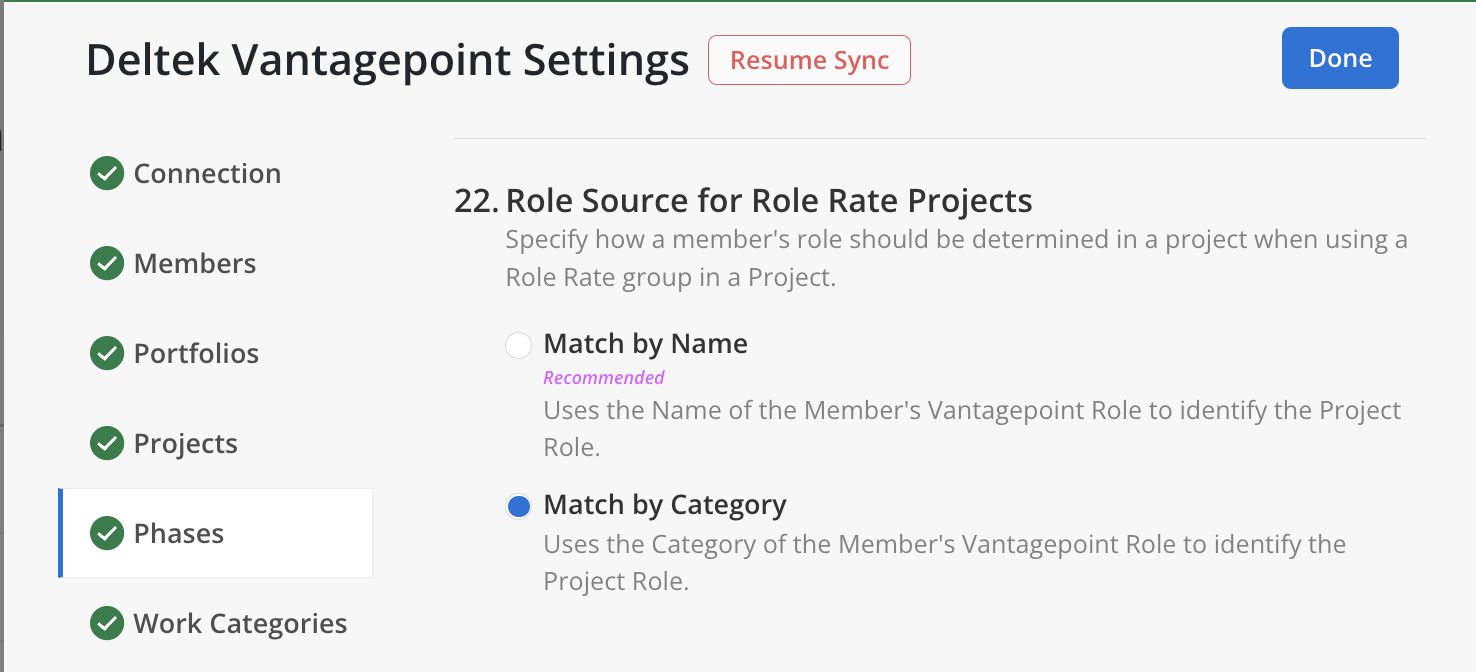Click the green checkmark icon beside Portfolios

(107, 354)
